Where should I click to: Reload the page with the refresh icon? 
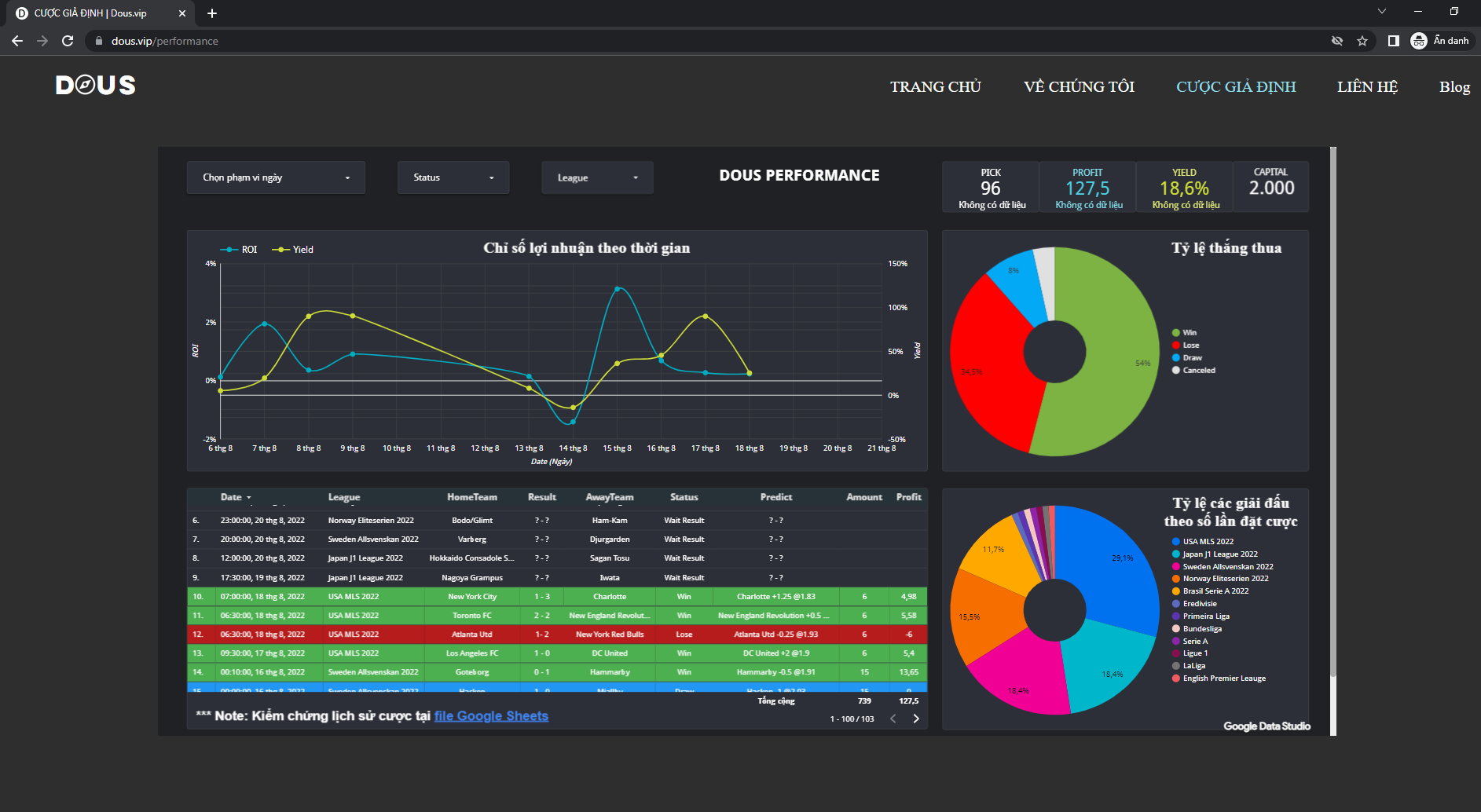coord(68,41)
